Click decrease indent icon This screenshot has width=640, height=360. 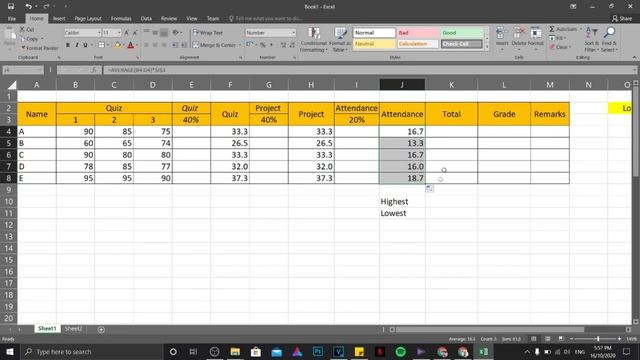point(175,45)
